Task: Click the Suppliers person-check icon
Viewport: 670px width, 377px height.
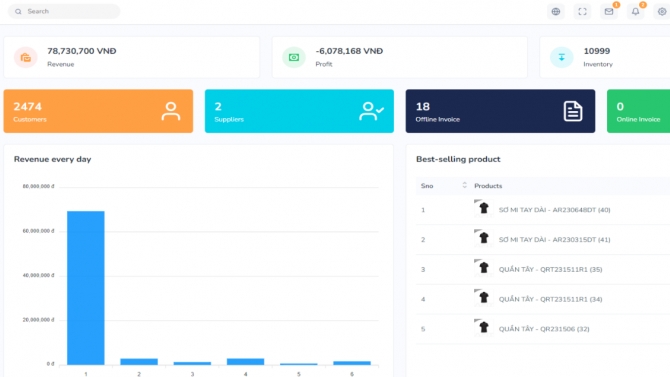Action: tap(371, 111)
